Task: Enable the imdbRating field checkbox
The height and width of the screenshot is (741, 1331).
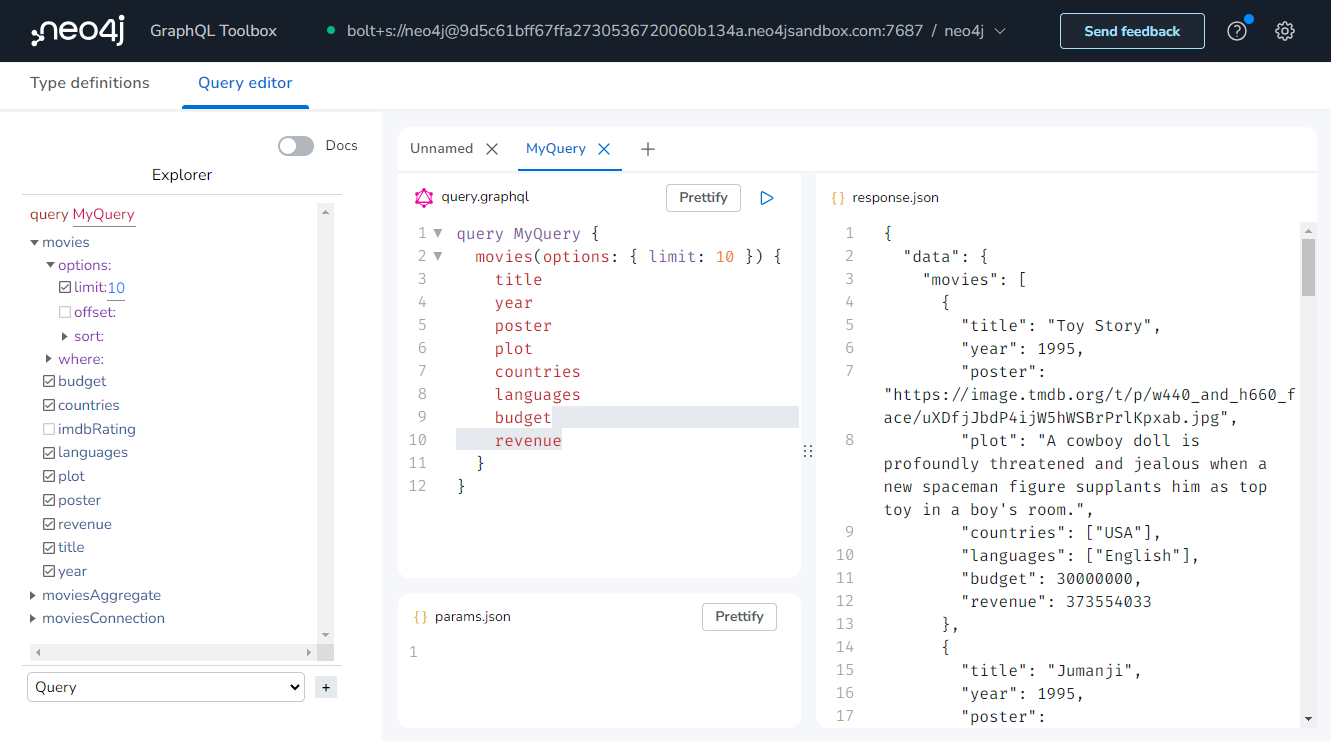Action: [47, 428]
